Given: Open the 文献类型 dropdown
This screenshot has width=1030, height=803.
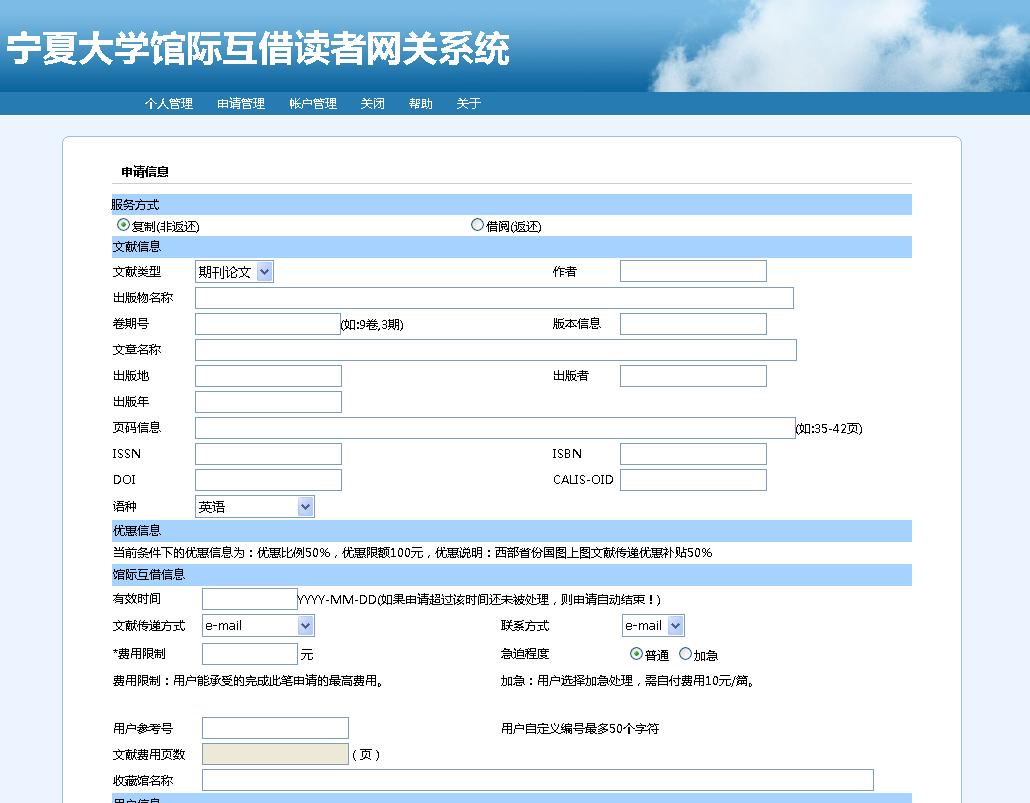Looking at the screenshot, I should (x=235, y=271).
